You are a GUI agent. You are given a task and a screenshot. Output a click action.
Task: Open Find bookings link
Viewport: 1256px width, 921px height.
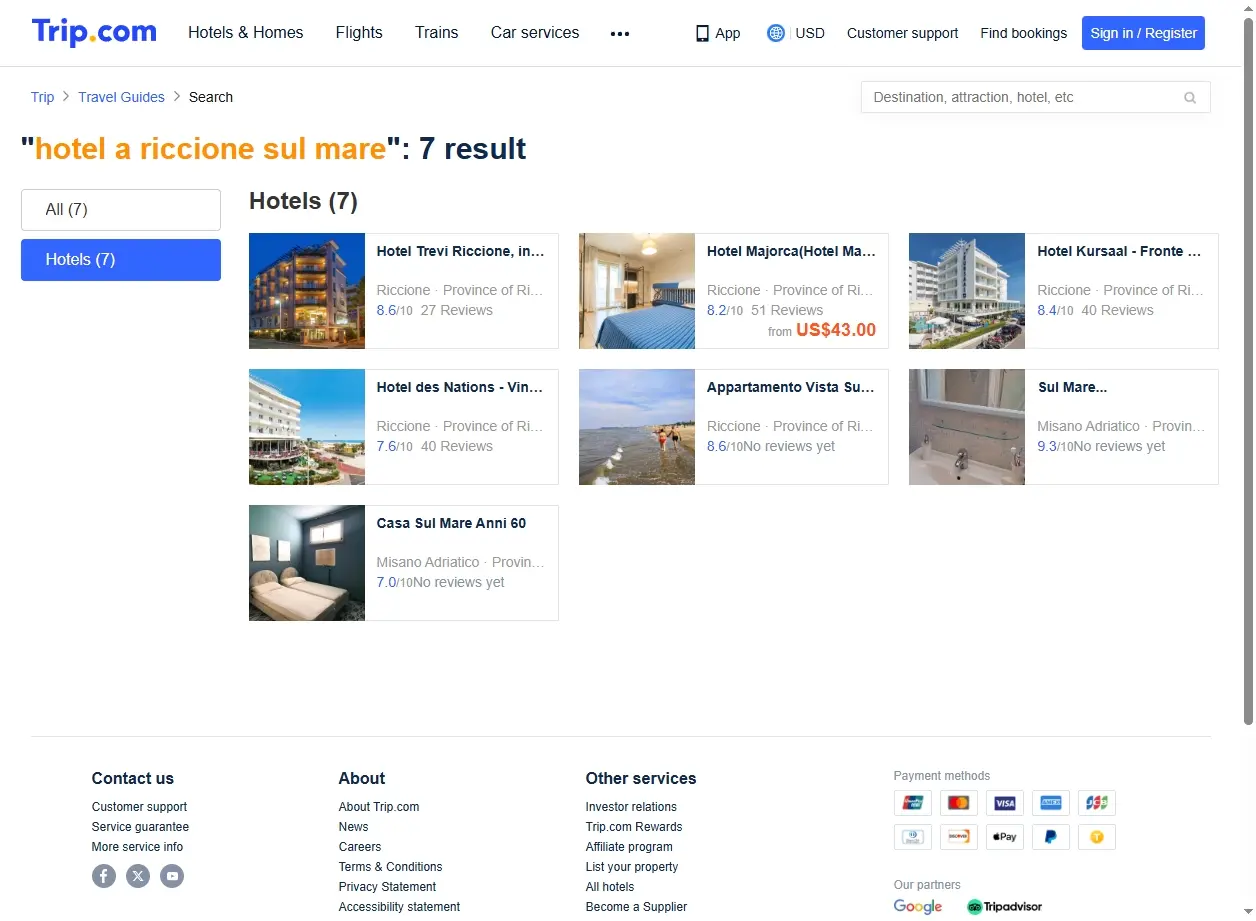pyautogui.click(x=1023, y=33)
